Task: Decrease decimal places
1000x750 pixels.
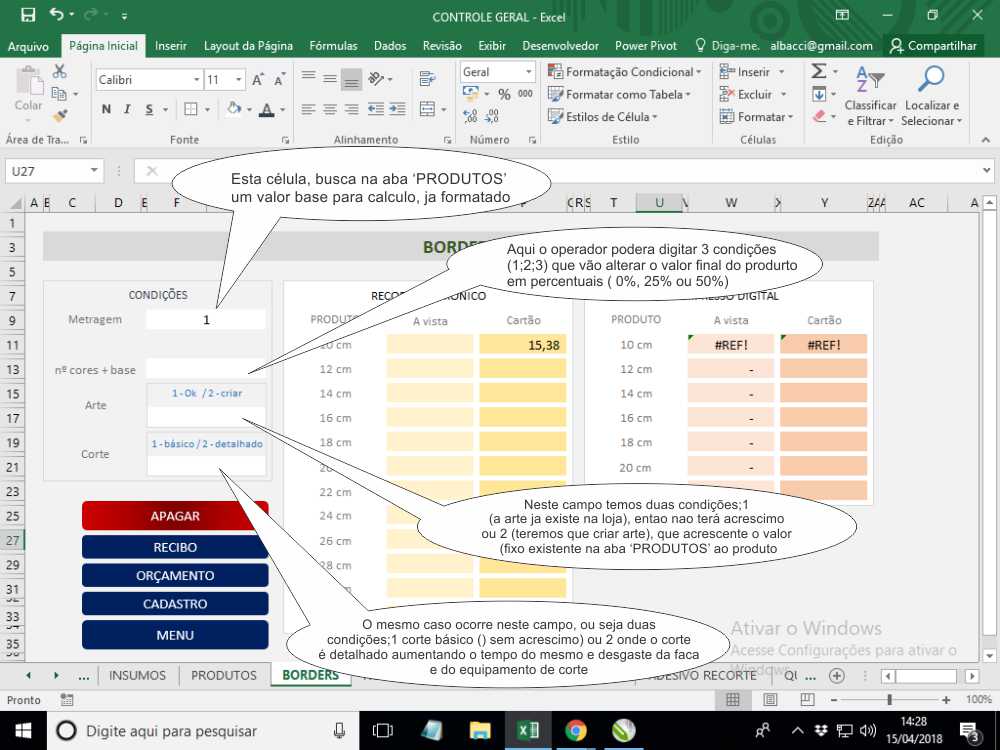Action: pyautogui.click(x=492, y=116)
